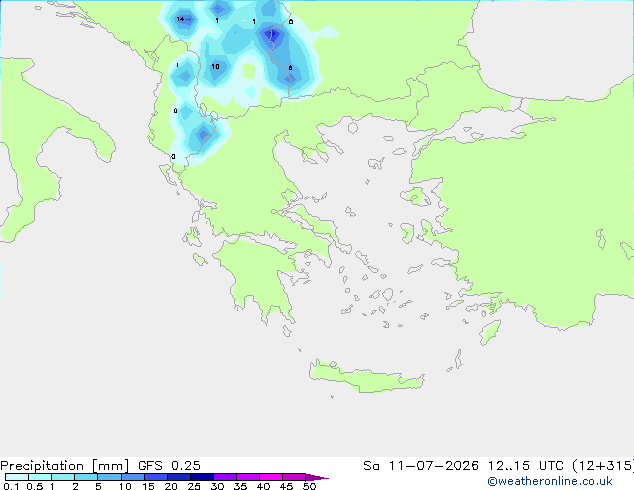Click the island of Crete on map
Viewport: 634px width, 490px height.
[x=366, y=378]
